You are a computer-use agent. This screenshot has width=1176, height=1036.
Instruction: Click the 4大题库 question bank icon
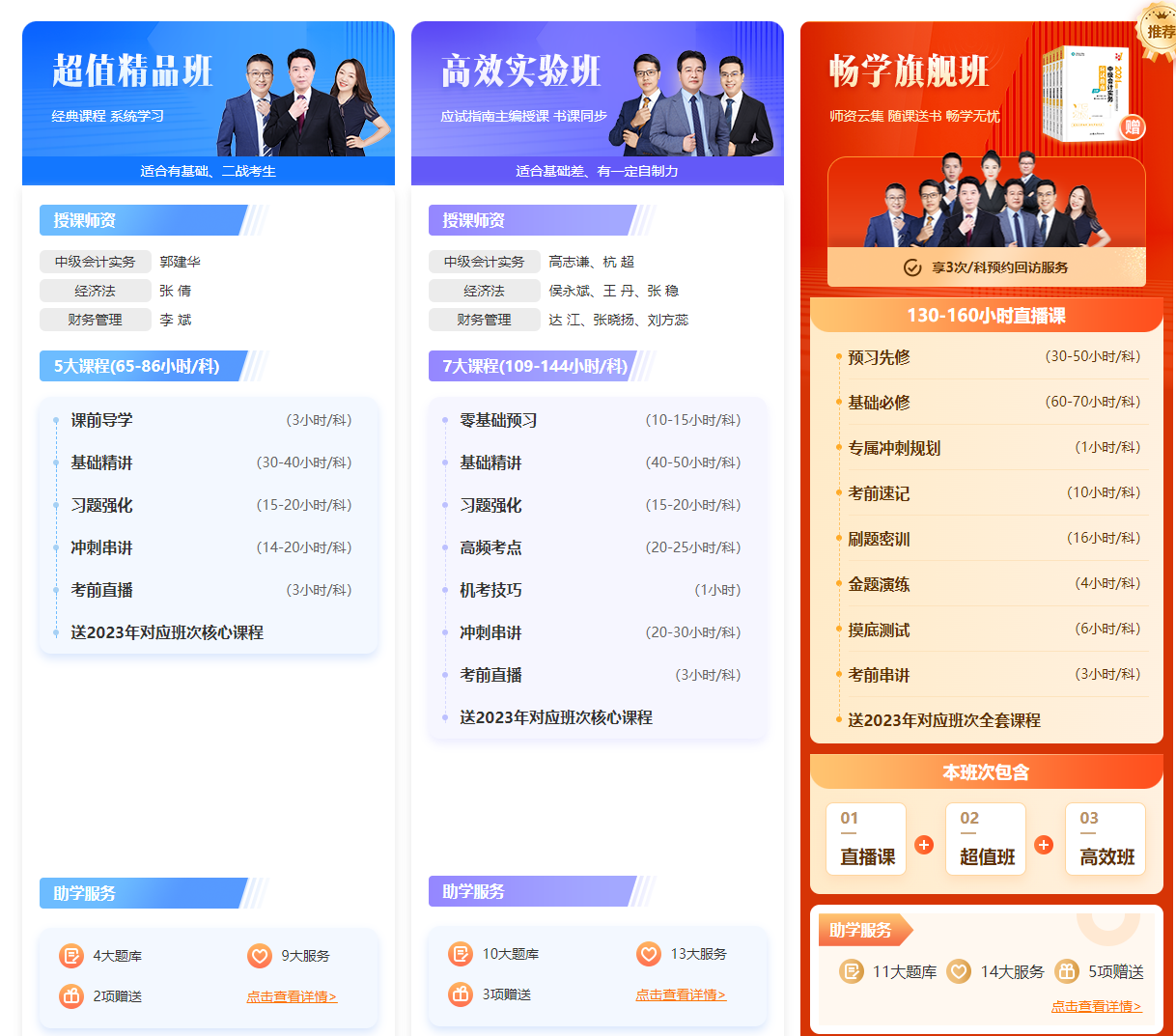click(x=71, y=956)
